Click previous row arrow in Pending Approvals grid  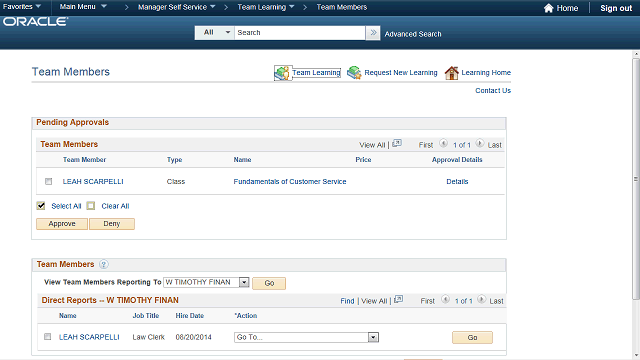pyautogui.click(x=443, y=144)
